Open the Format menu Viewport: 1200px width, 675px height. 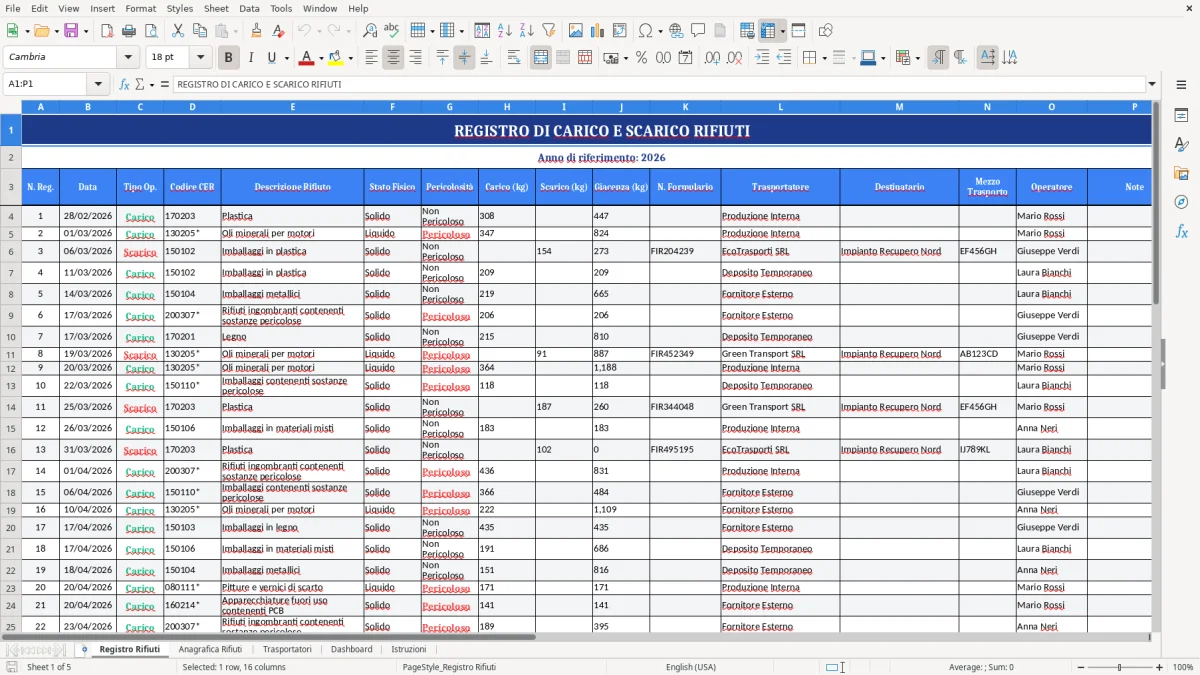140,8
